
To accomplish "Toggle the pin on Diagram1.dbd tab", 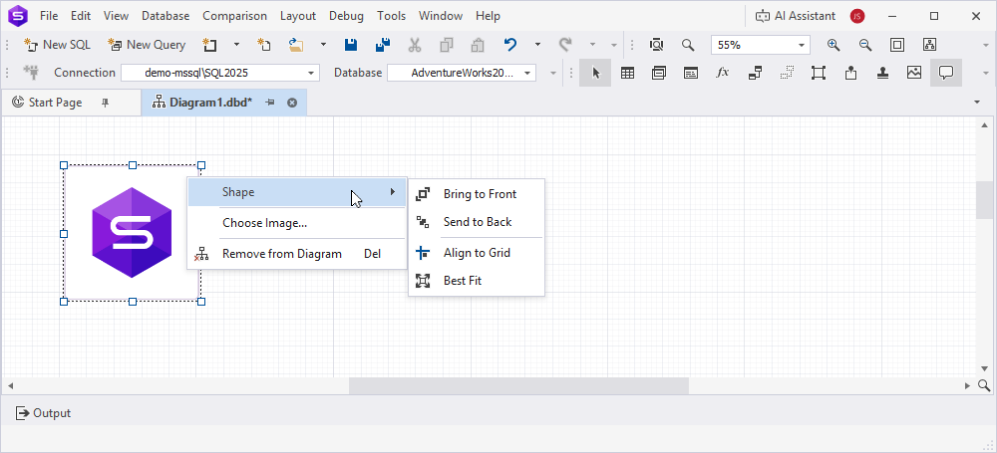I will pos(270,102).
